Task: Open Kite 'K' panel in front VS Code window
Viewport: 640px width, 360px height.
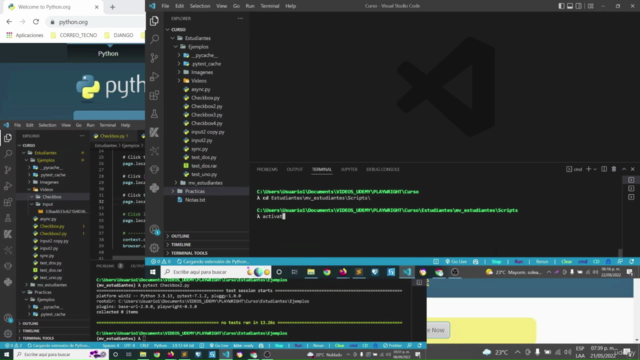Action: (x=154, y=132)
